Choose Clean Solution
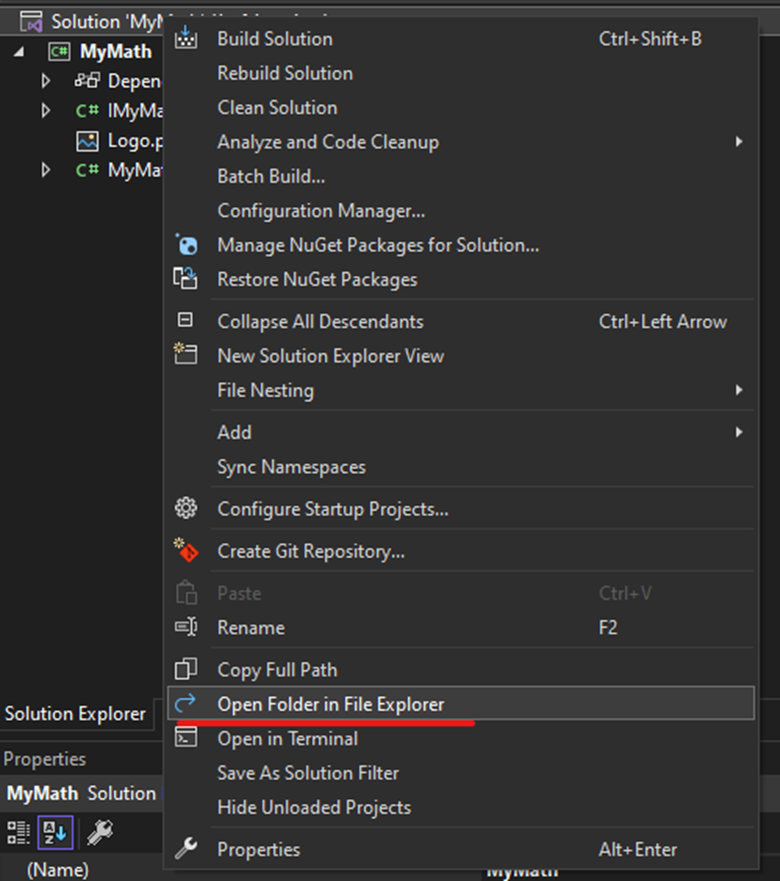 (x=461, y=107)
